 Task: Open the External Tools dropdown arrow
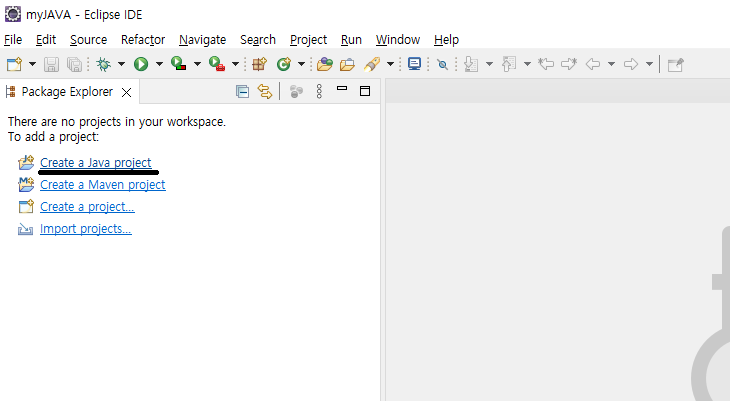[x=236, y=64]
